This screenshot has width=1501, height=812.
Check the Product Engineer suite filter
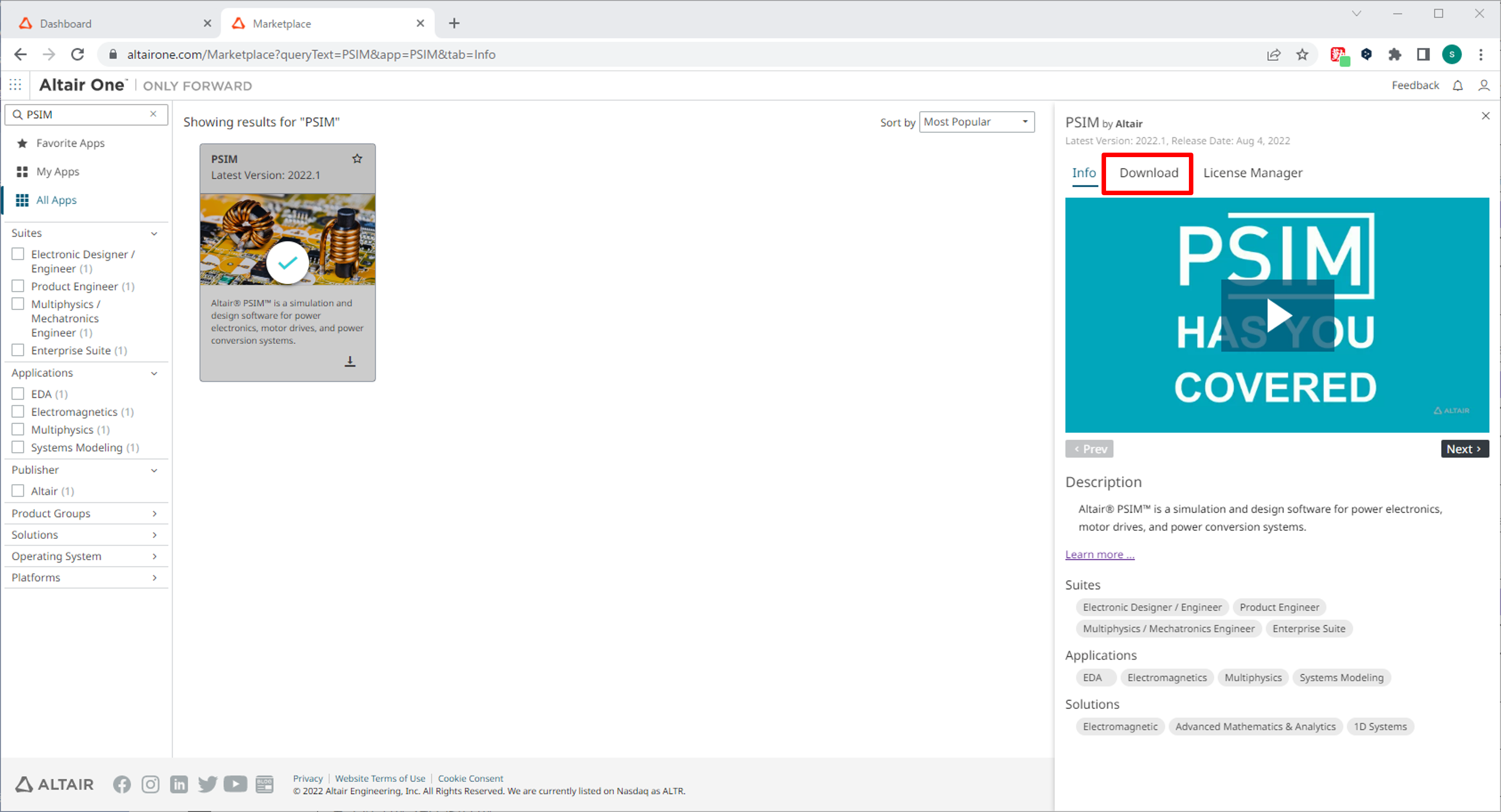18,286
